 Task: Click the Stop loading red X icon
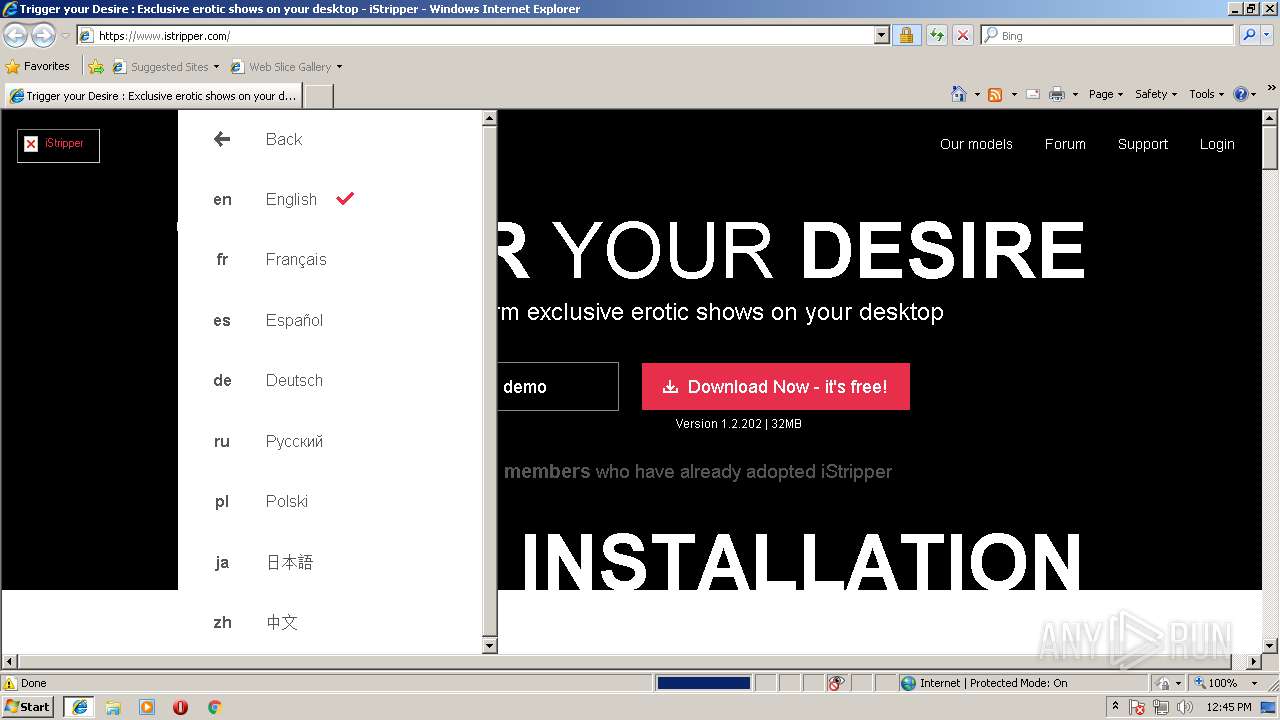(962, 35)
